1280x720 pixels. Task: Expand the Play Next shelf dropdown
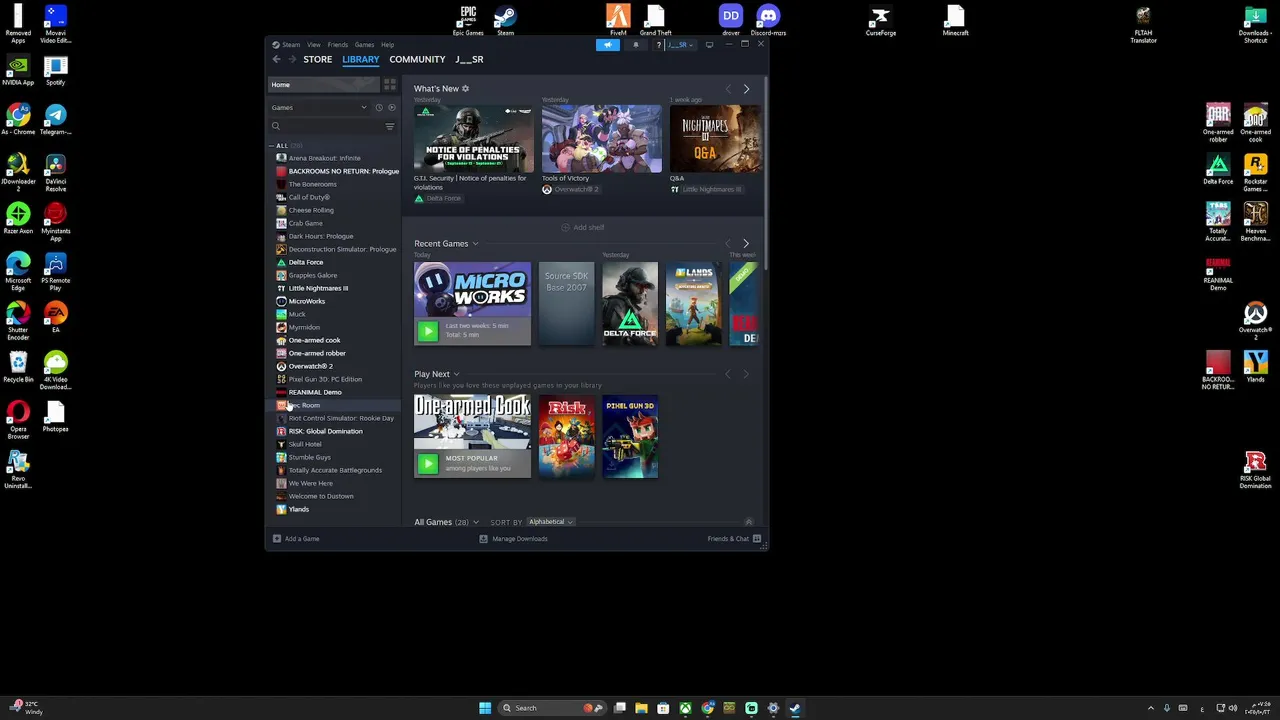456,375
